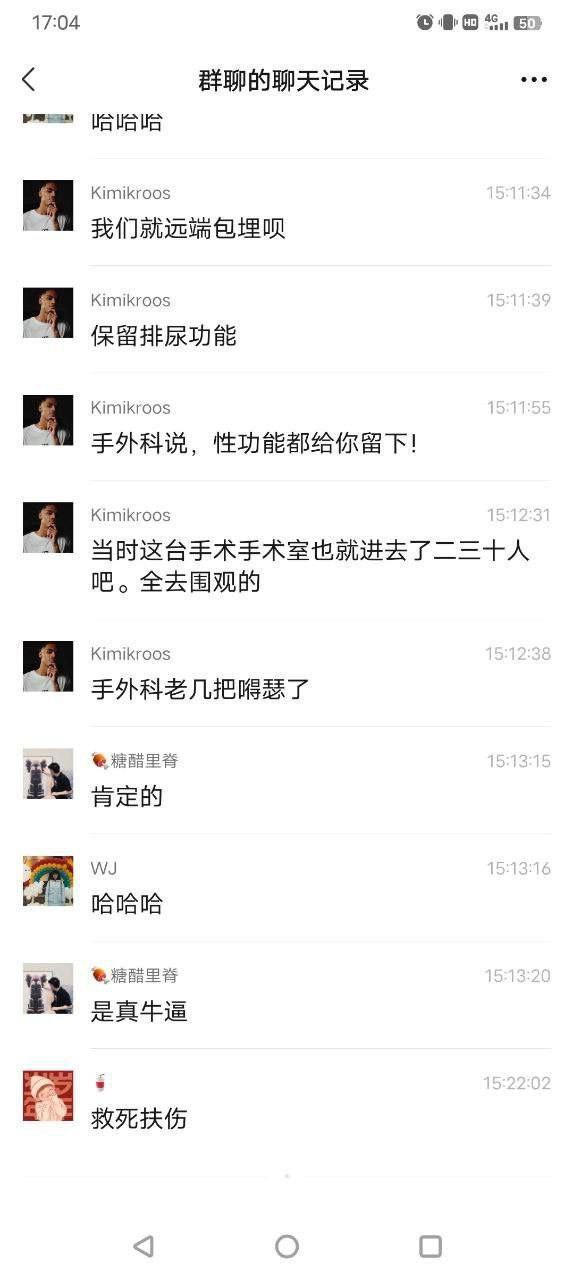Viewport: 574px width, 1280px height.
Task: Tap the Kimikroos name above 保留排尿功能
Action: pos(131,300)
